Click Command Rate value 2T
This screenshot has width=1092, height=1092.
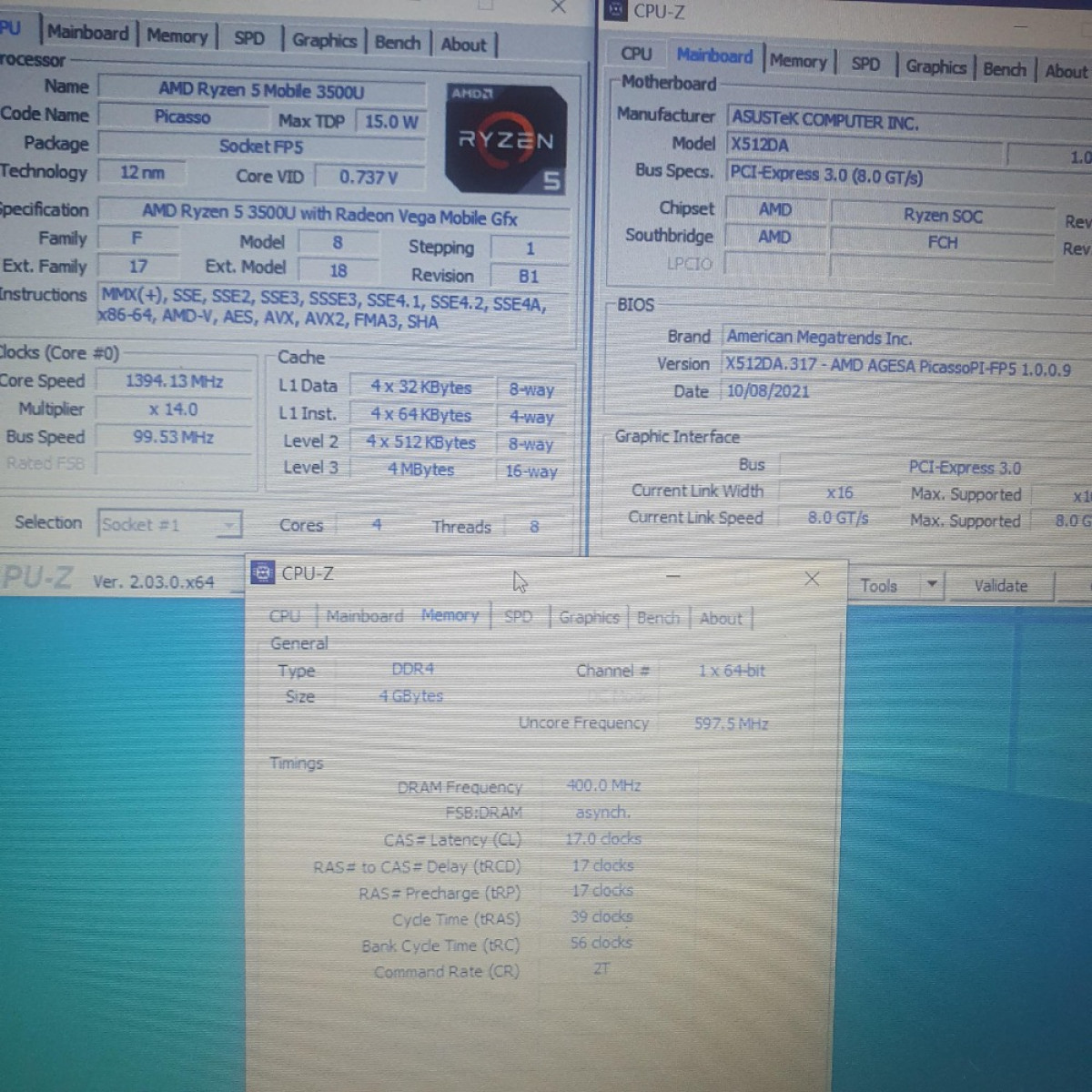(x=602, y=969)
